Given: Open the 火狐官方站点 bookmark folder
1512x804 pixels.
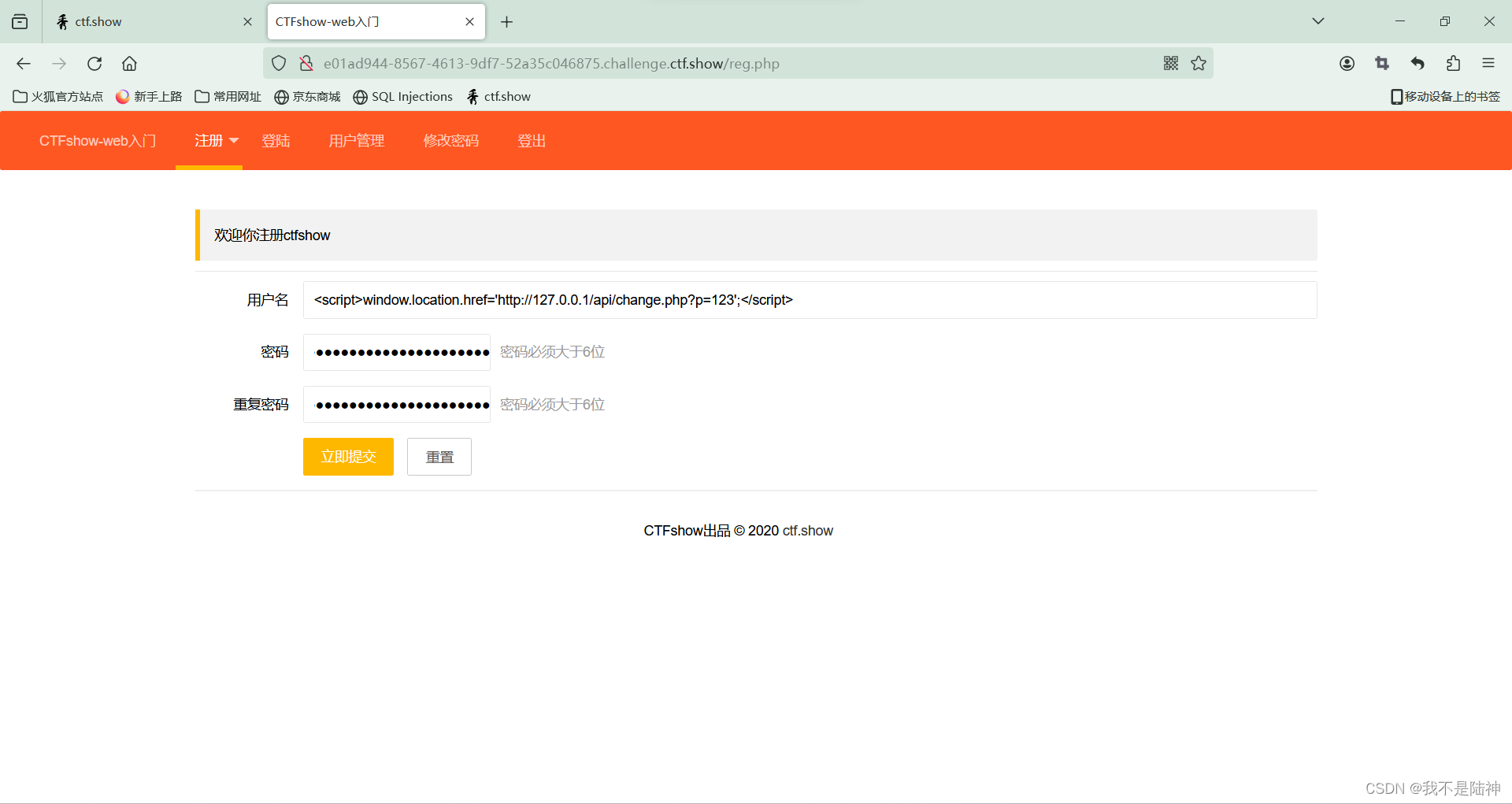Looking at the screenshot, I should (x=58, y=97).
